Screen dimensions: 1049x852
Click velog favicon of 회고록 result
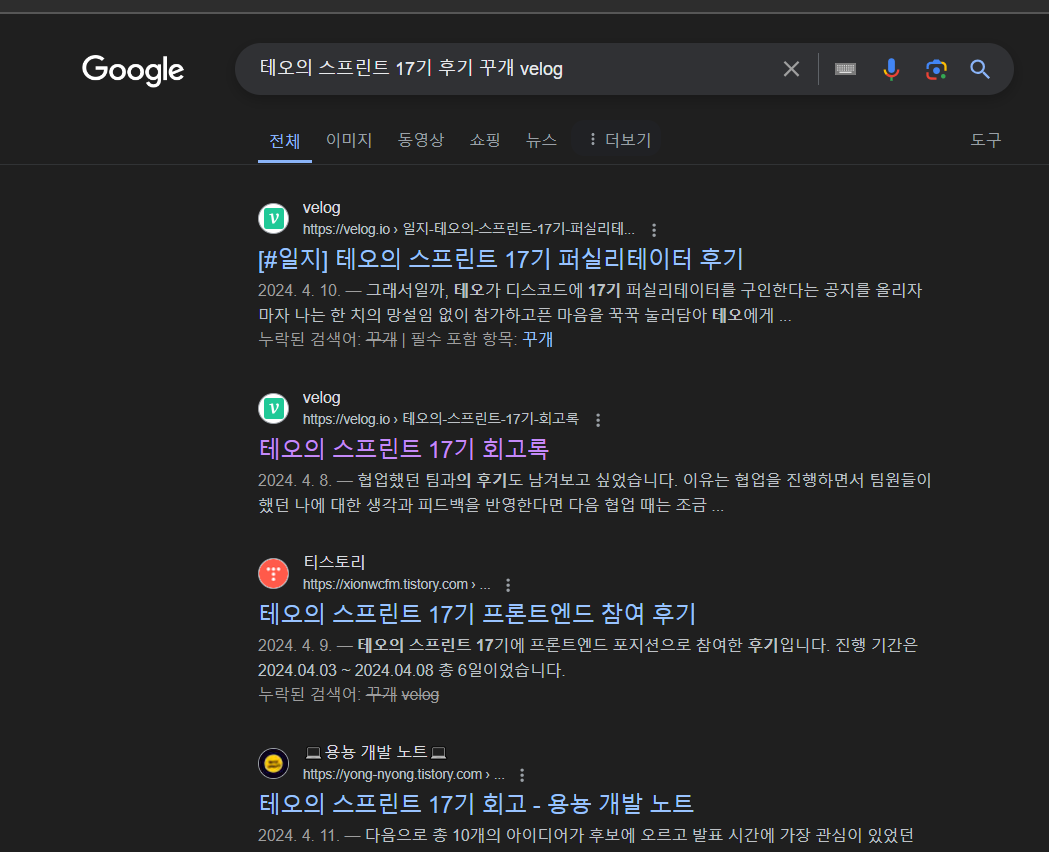pos(274,408)
